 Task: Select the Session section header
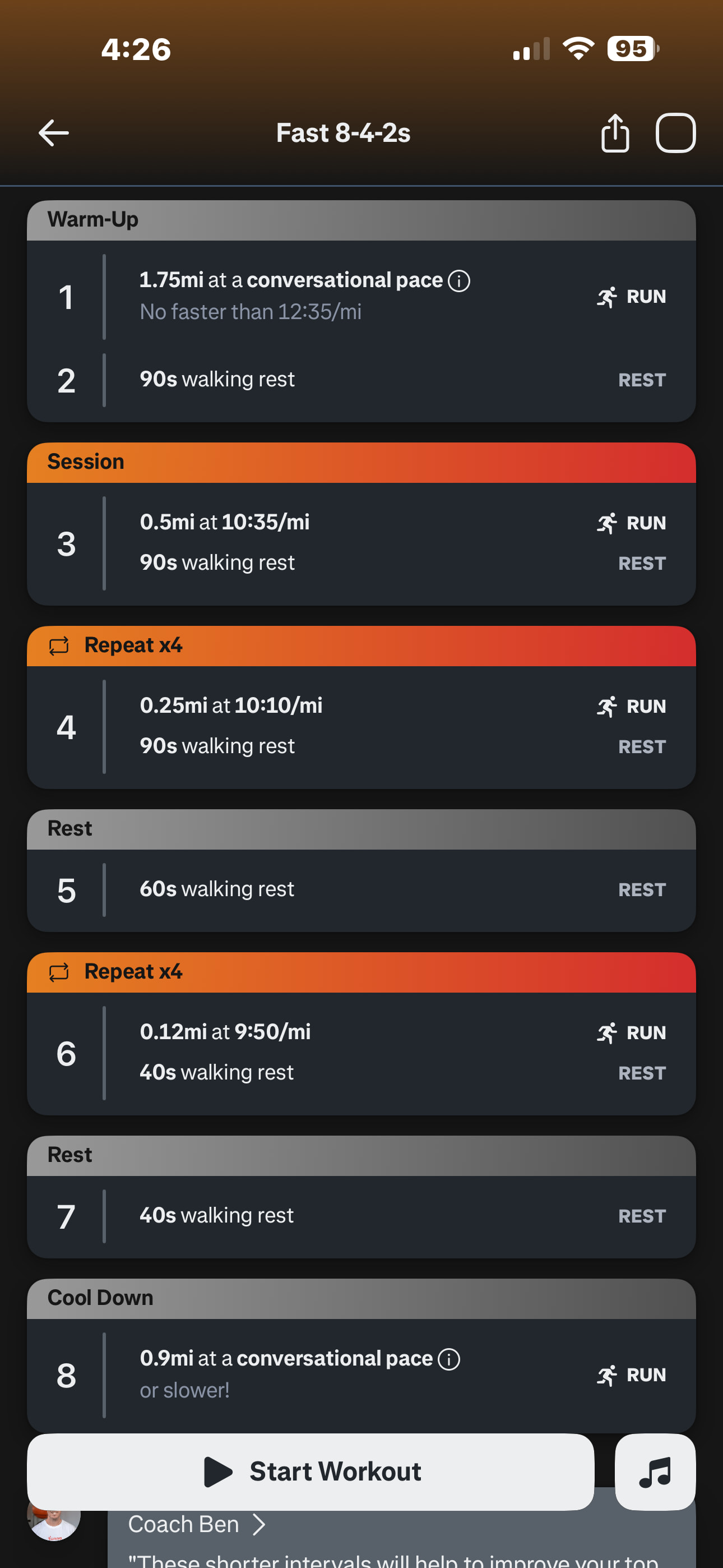click(361, 462)
